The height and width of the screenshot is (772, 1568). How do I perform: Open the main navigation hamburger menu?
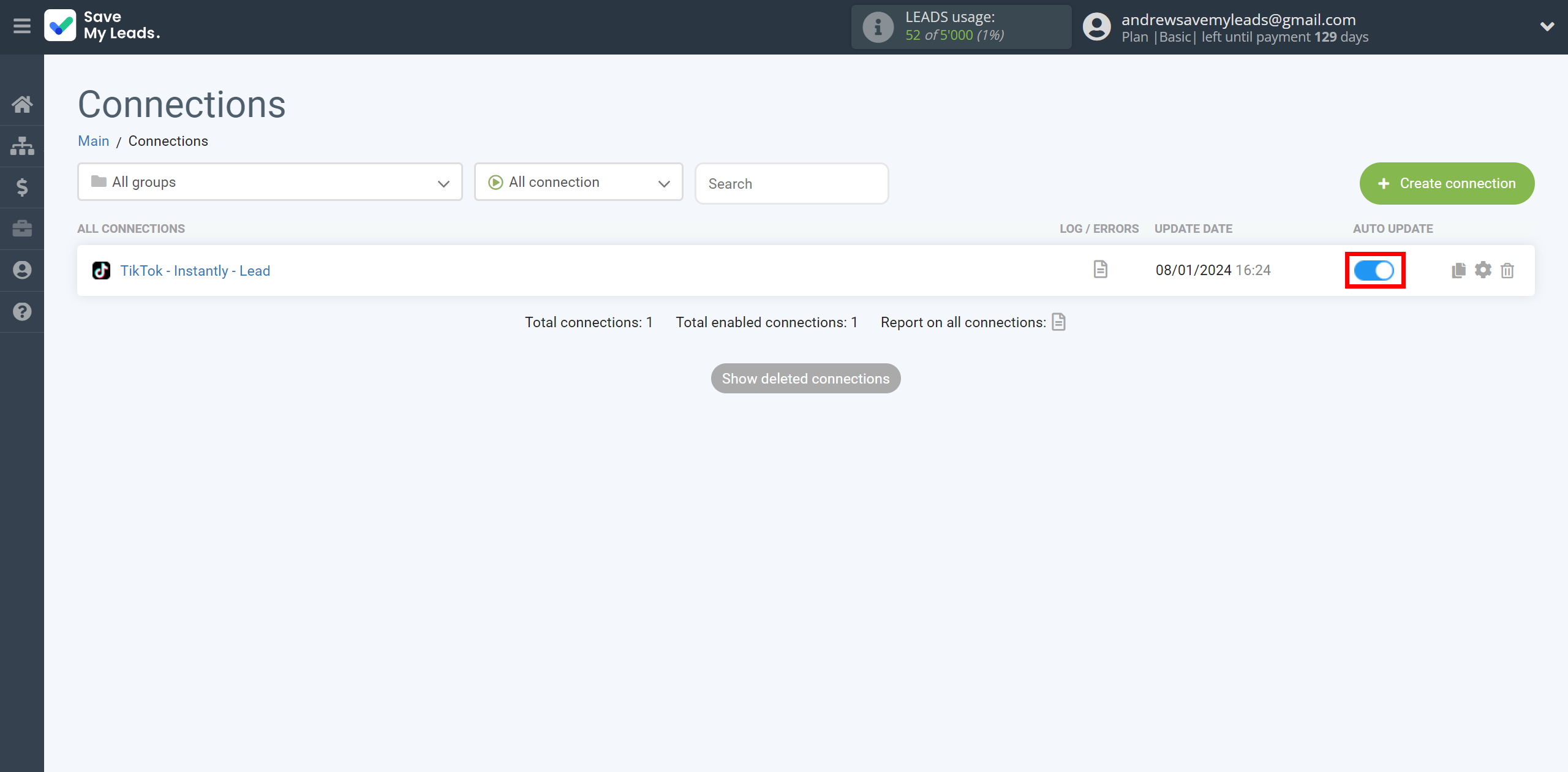(x=22, y=26)
